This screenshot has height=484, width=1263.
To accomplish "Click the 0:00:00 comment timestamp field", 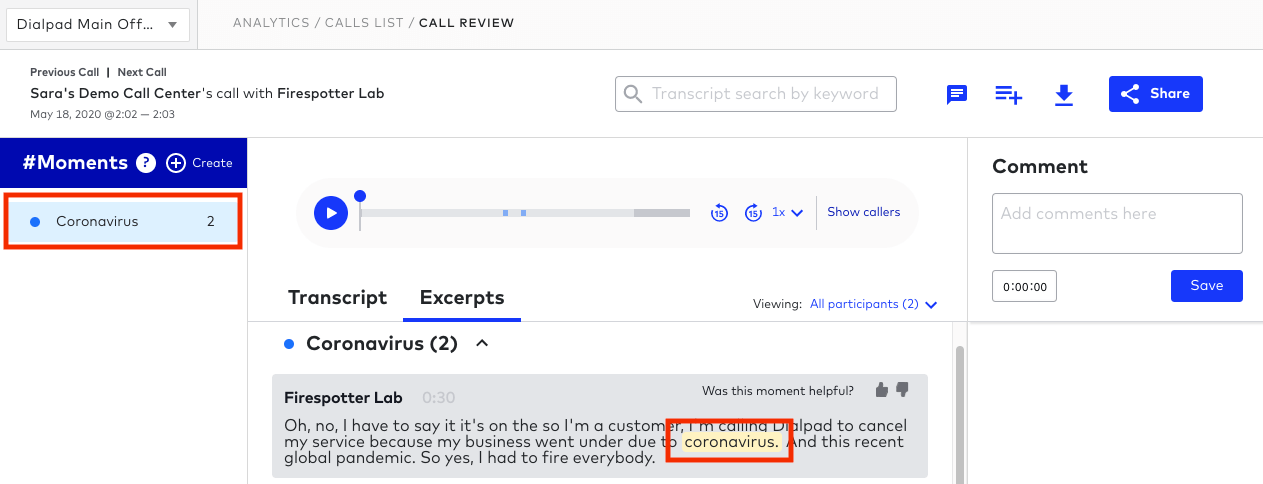I will coord(1024,286).
